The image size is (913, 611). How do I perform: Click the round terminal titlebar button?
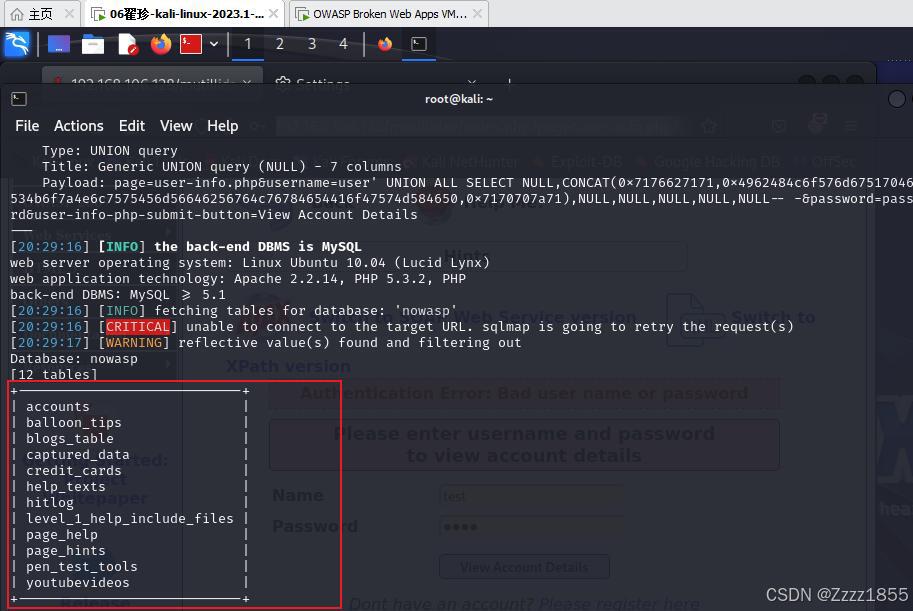point(896,99)
